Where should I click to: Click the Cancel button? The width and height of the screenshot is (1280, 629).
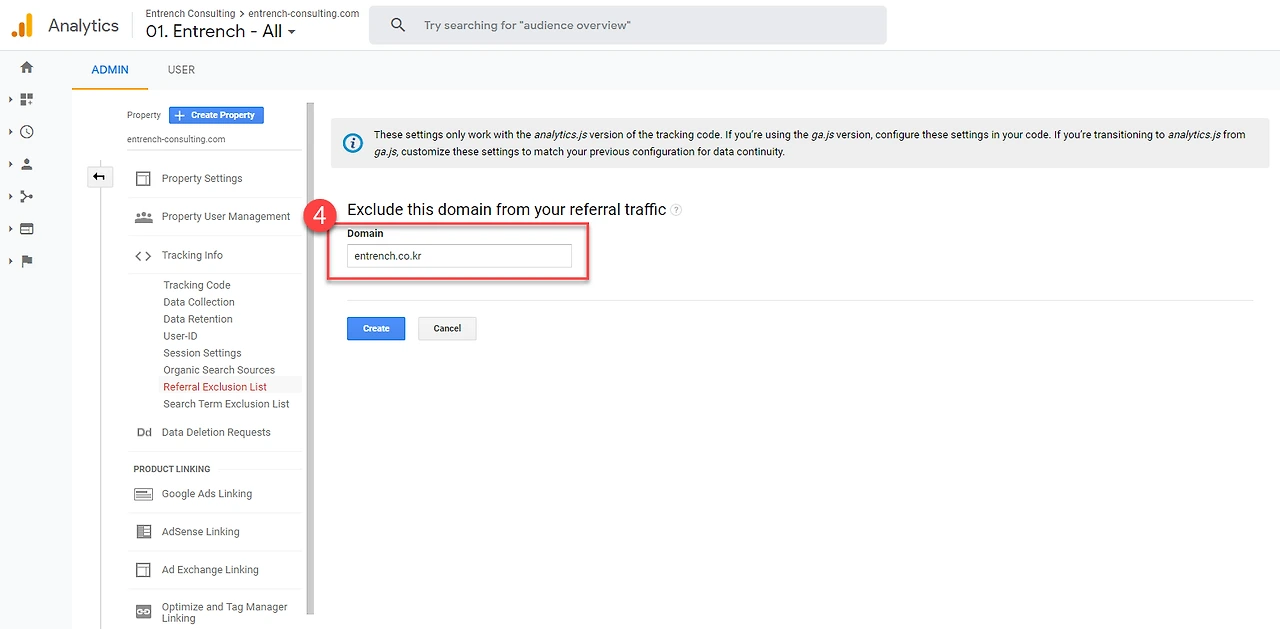click(447, 328)
